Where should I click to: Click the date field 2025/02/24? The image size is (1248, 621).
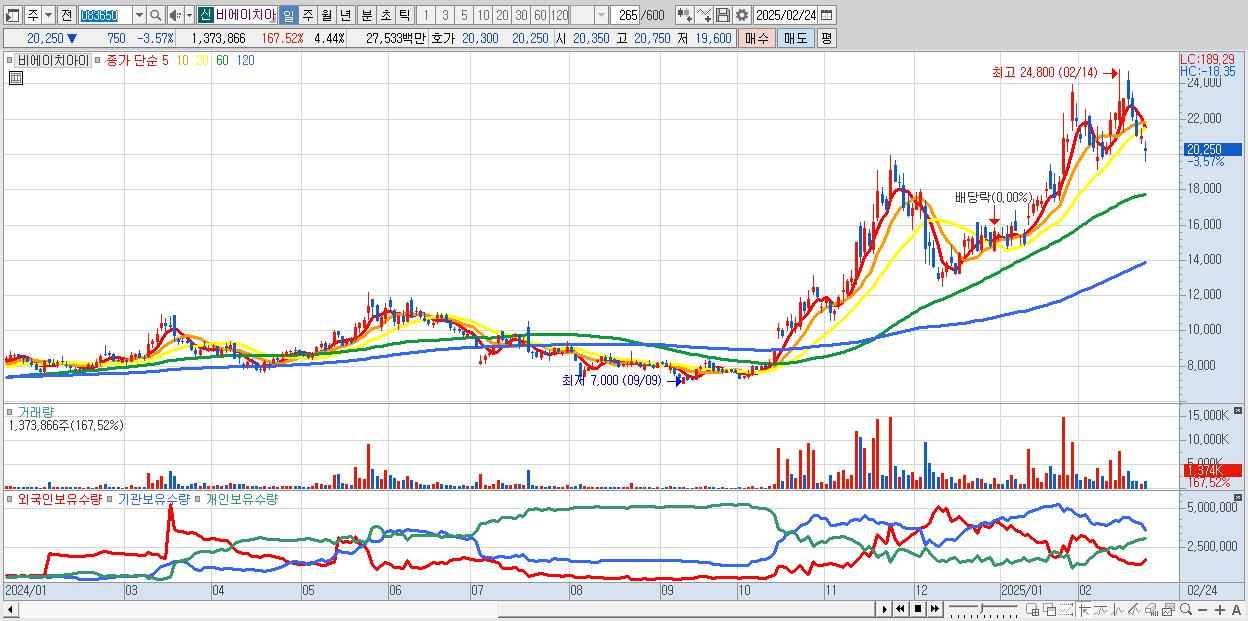pyautogui.click(x=786, y=15)
